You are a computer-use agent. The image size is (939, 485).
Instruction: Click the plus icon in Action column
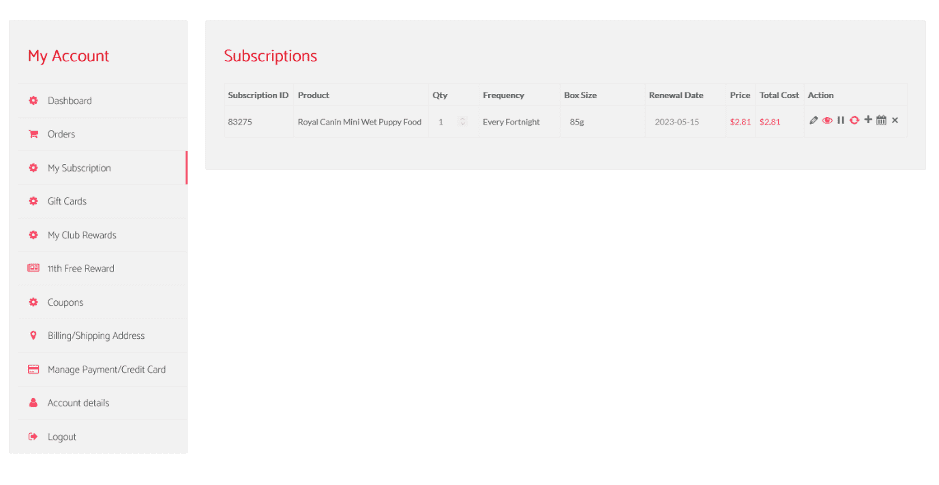click(868, 120)
